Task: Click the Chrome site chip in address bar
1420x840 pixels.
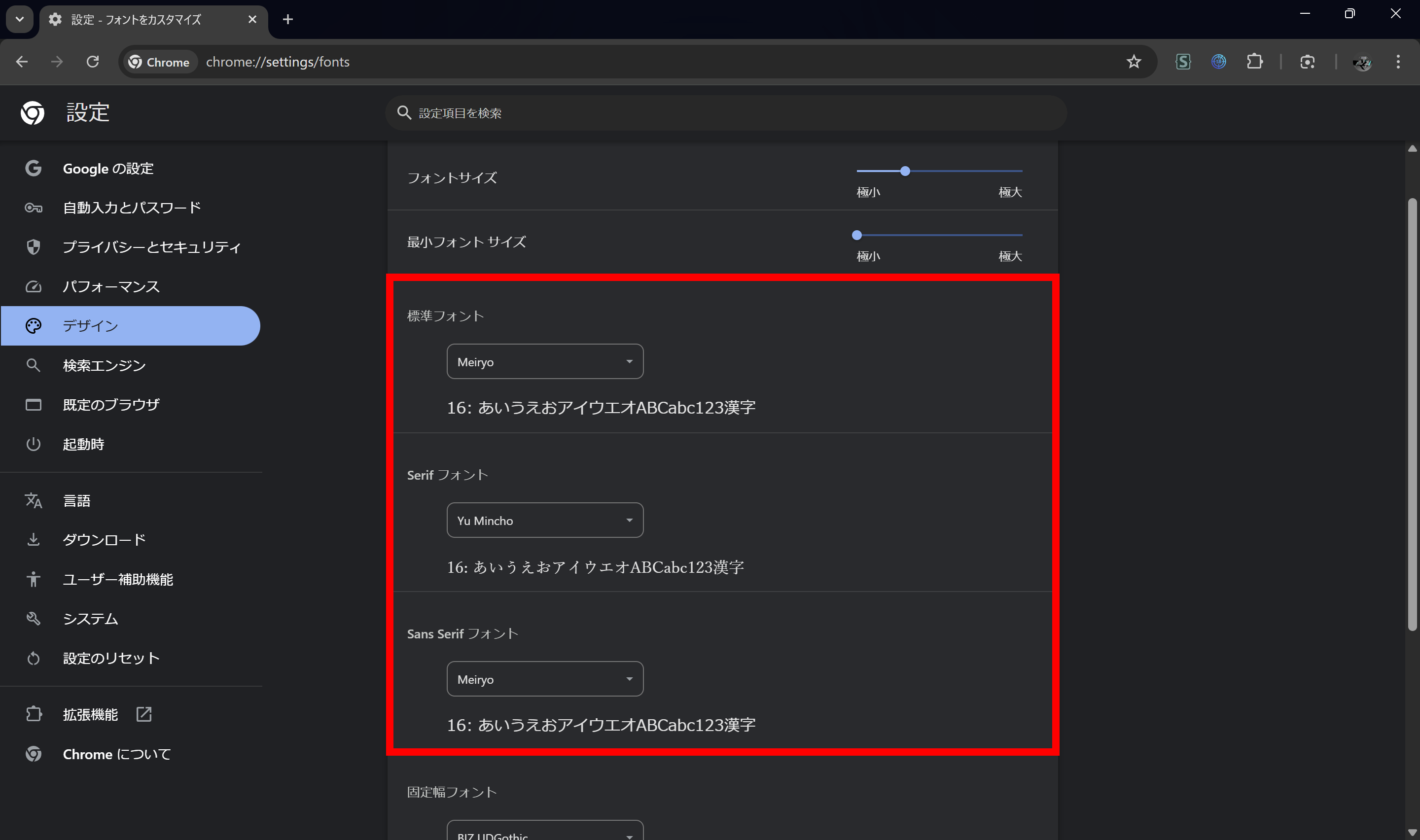Action: coord(160,62)
